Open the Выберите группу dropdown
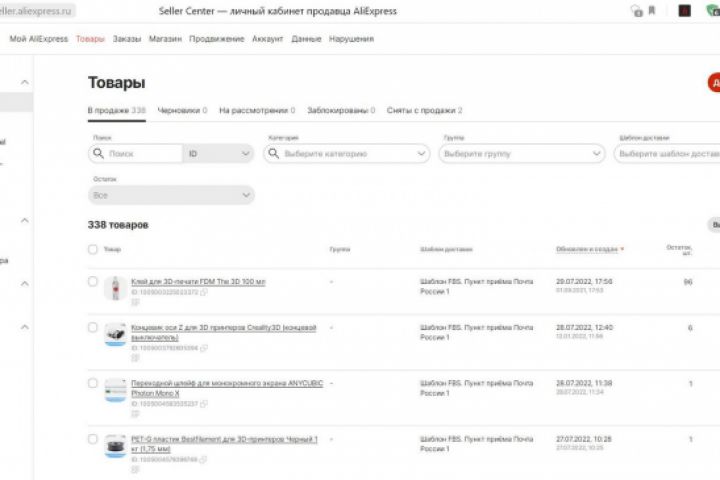720x480 pixels. pos(522,153)
